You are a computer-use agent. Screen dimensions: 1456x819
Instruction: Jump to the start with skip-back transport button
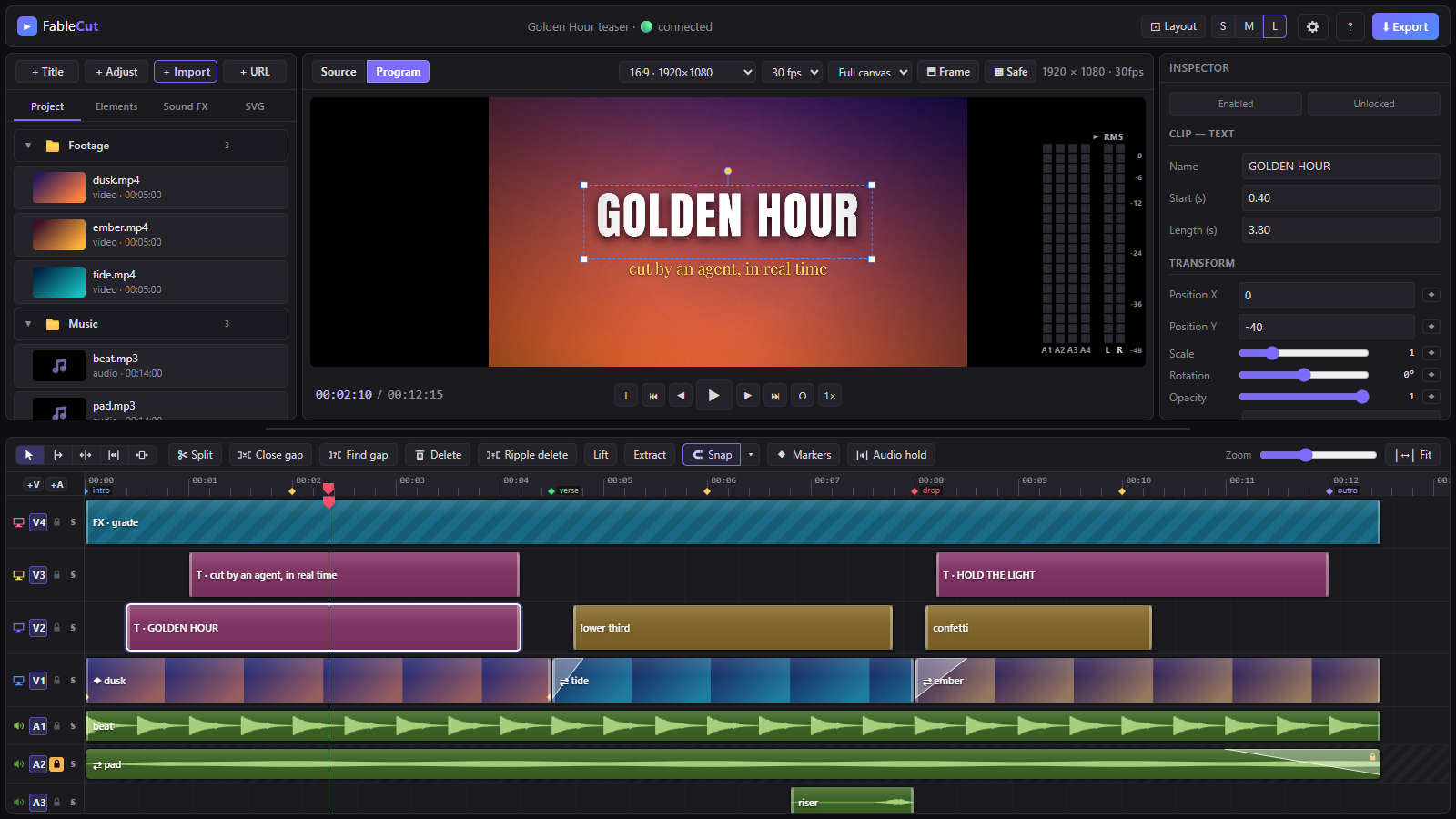653,396
